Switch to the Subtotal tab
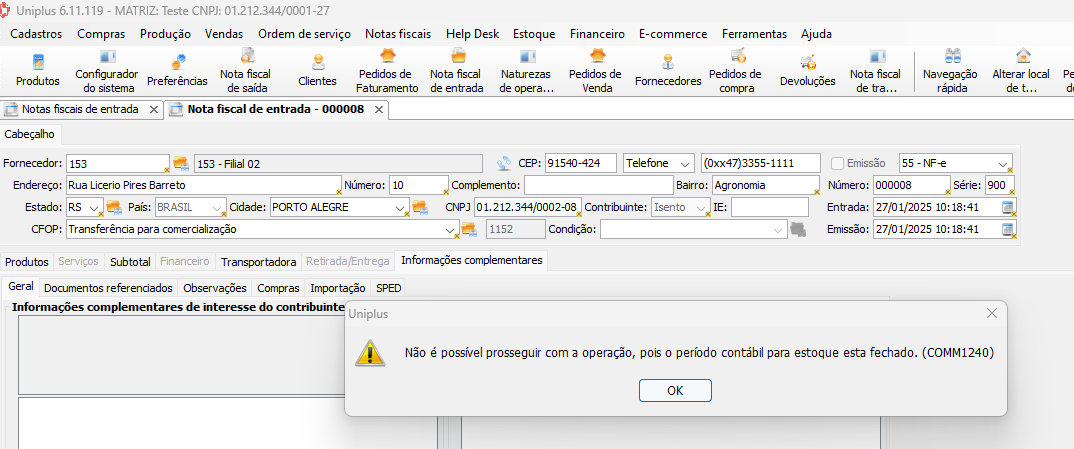Viewport: 1074px width, 449px height. [x=130, y=261]
